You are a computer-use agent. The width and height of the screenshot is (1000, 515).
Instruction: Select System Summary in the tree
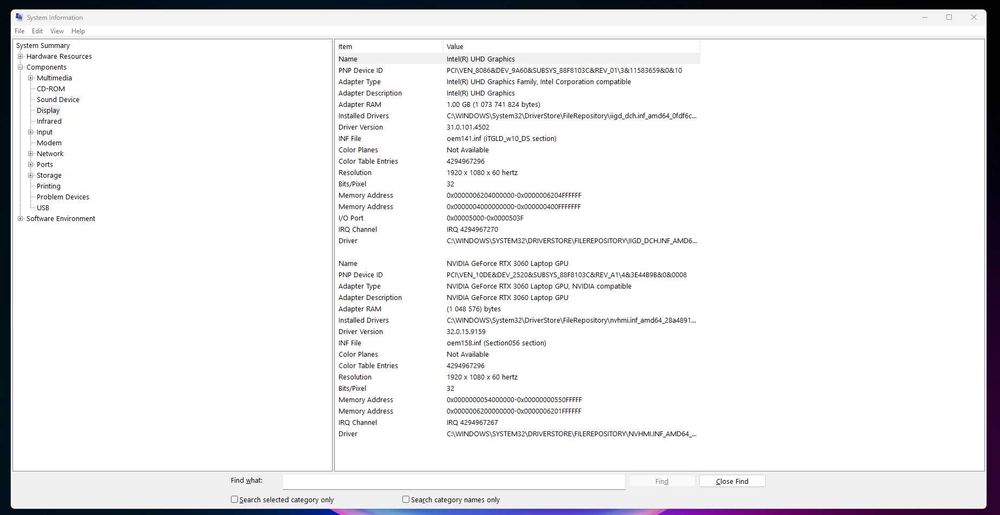coord(43,45)
